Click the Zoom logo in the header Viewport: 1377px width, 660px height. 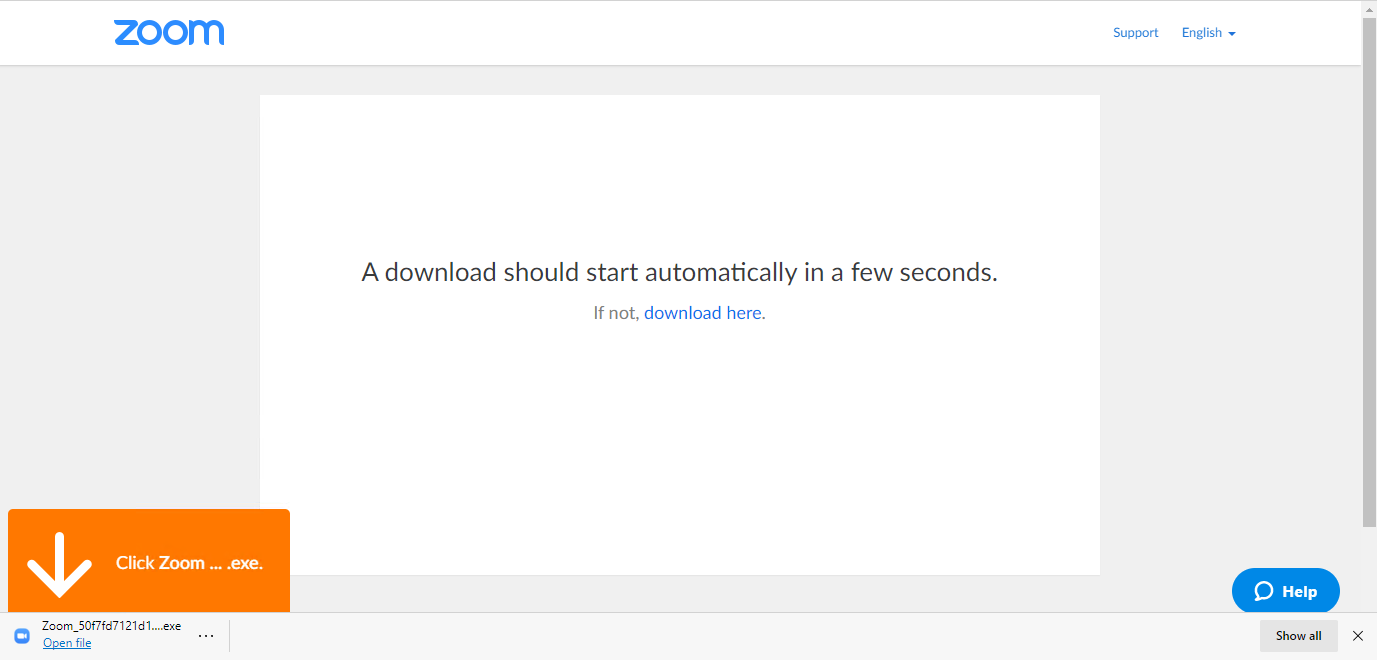pyautogui.click(x=169, y=32)
